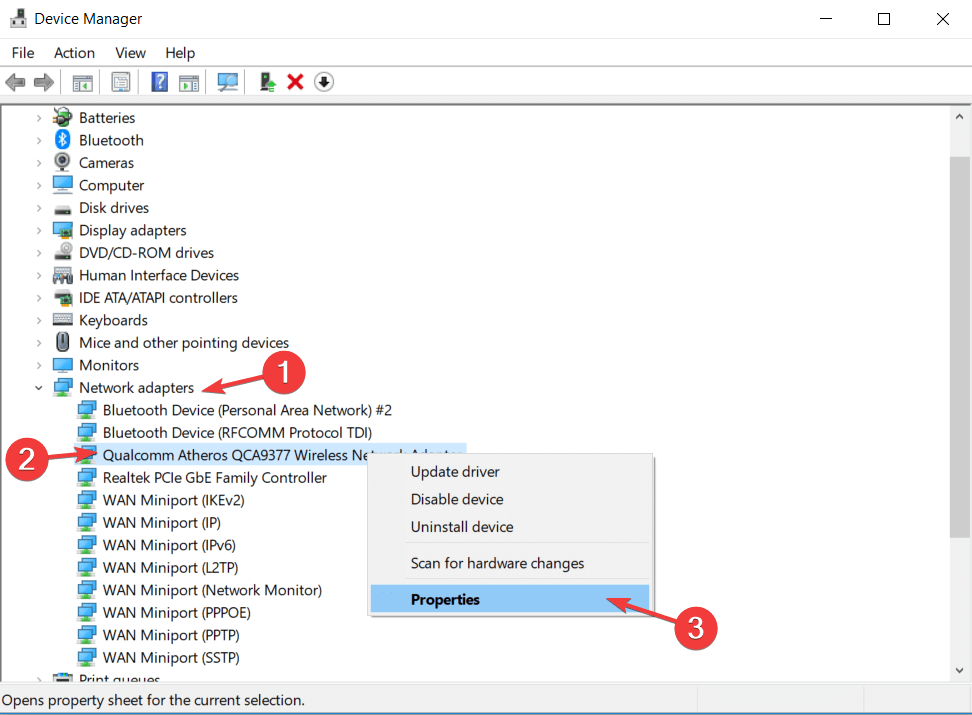Click the Disable device toolbar icon
This screenshot has height=715, width=972.
pyautogui.click(x=323, y=81)
